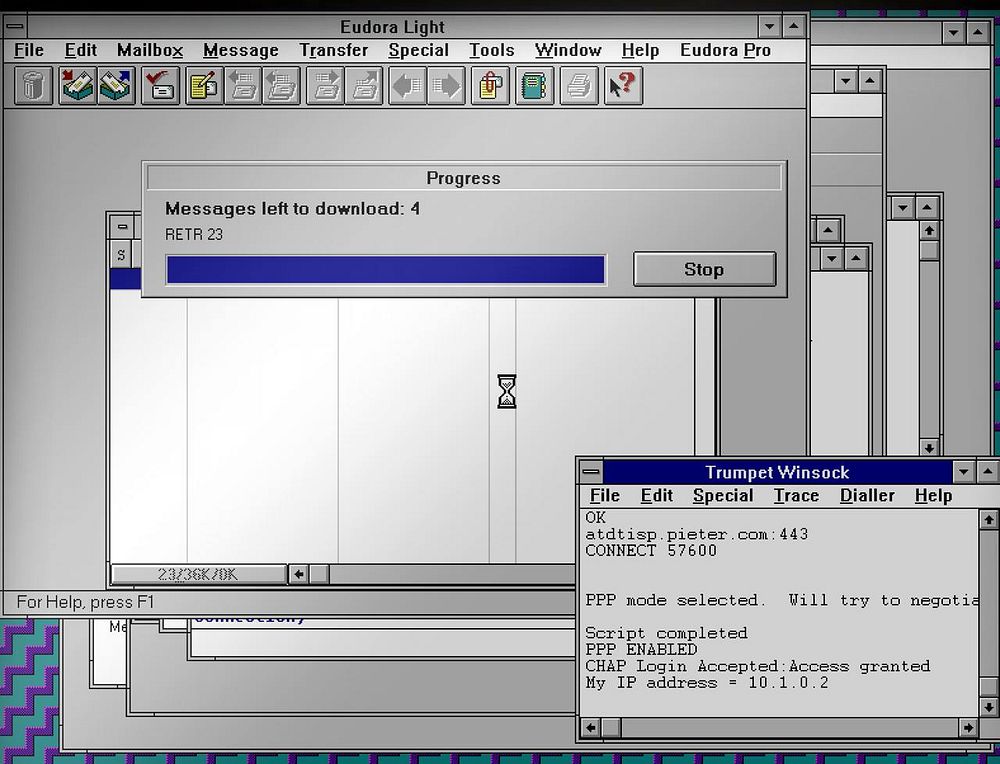The width and height of the screenshot is (1000, 764).
Task: Open Trumpet Winsock's Edit menu
Action: pos(656,496)
